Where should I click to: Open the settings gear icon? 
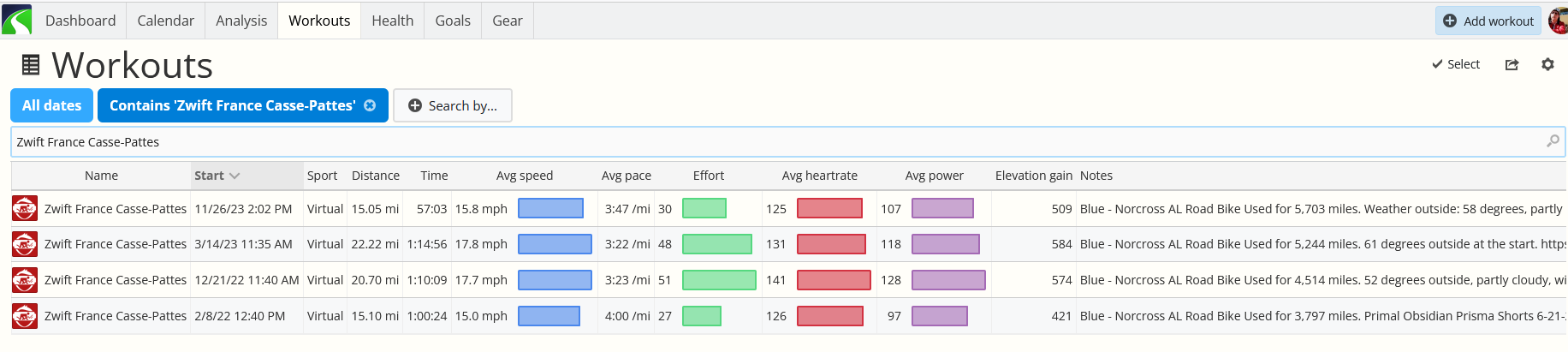1547,64
